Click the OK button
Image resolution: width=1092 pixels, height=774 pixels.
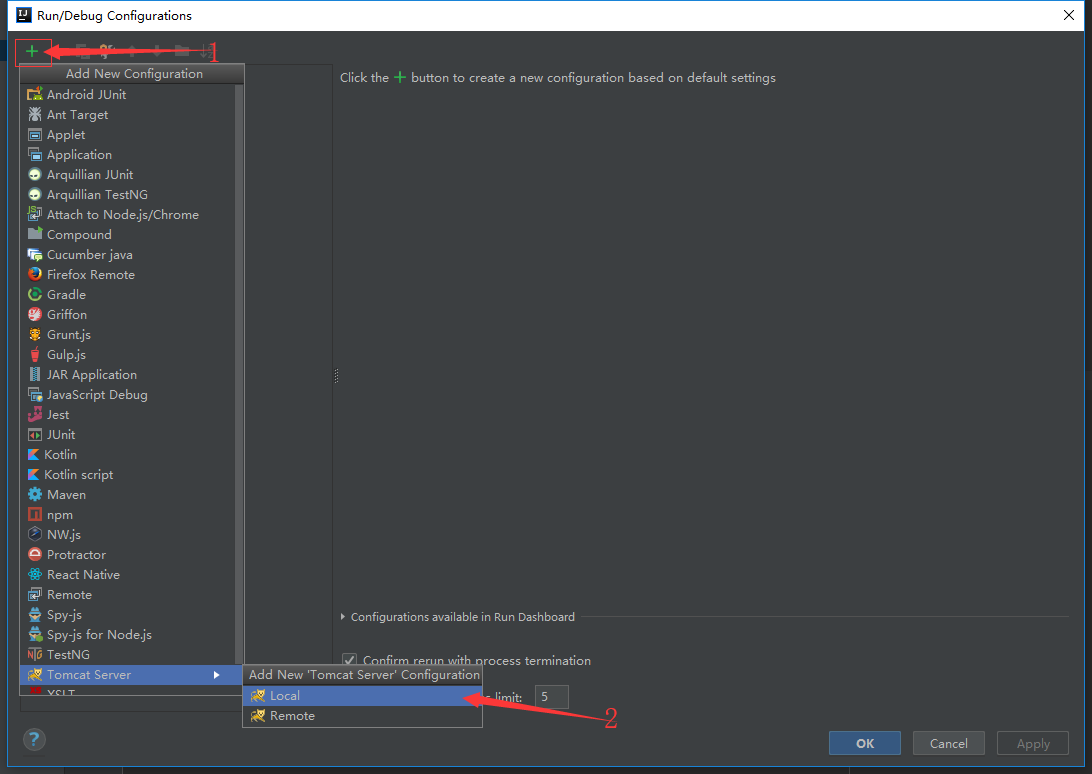(864, 743)
